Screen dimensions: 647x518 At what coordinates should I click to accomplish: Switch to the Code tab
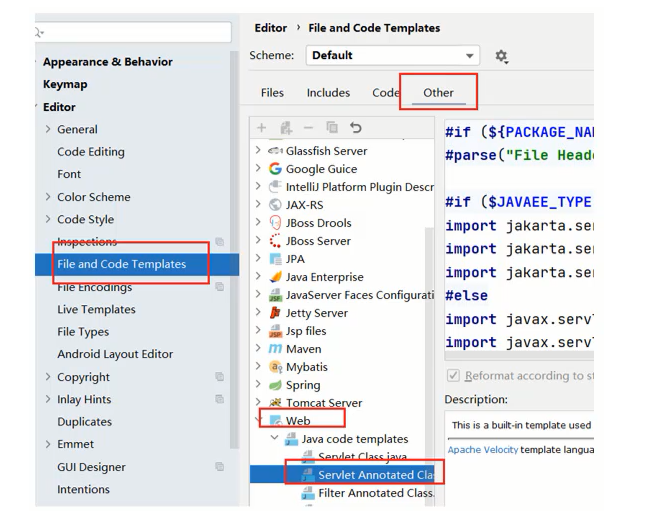[x=385, y=92]
